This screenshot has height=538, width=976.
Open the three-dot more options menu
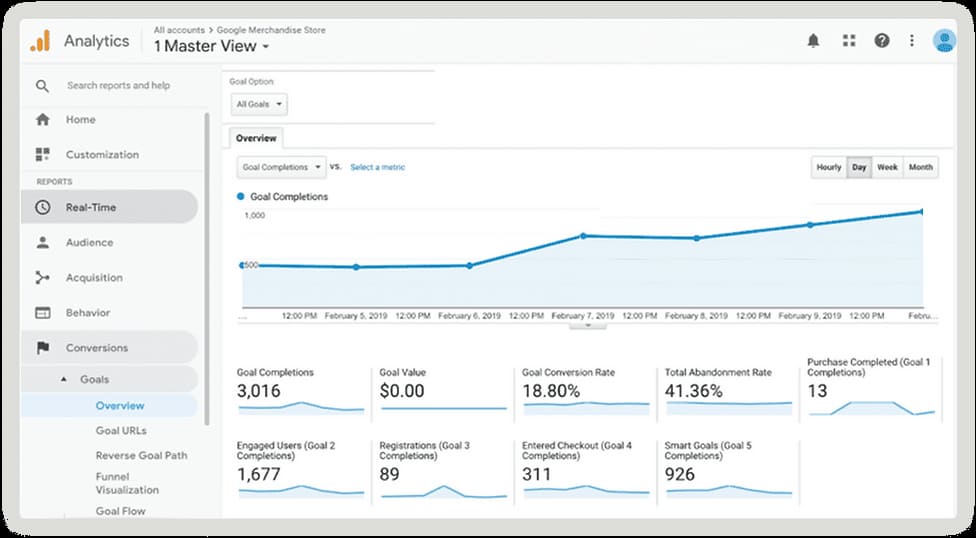[911, 41]
